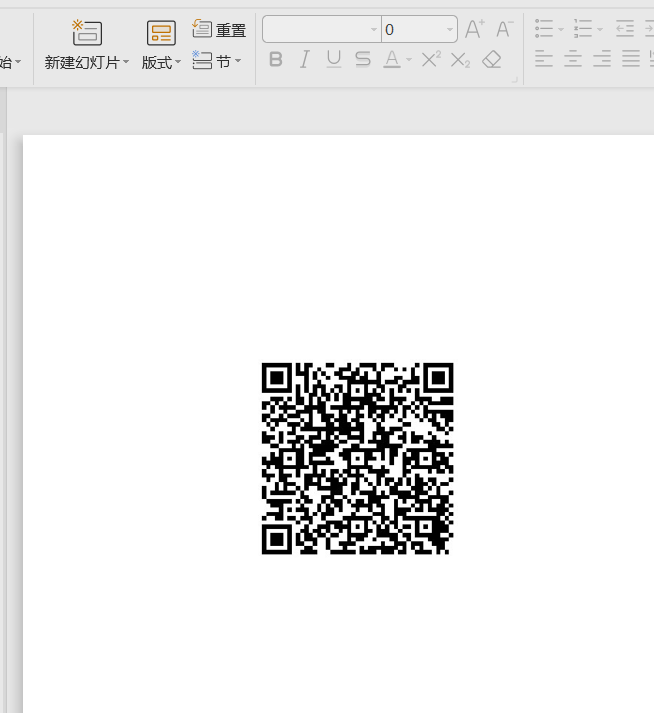This screenshot has height=713, width=654.
Task: Click the decrease indent icon
Action: (x=625, y=29)
